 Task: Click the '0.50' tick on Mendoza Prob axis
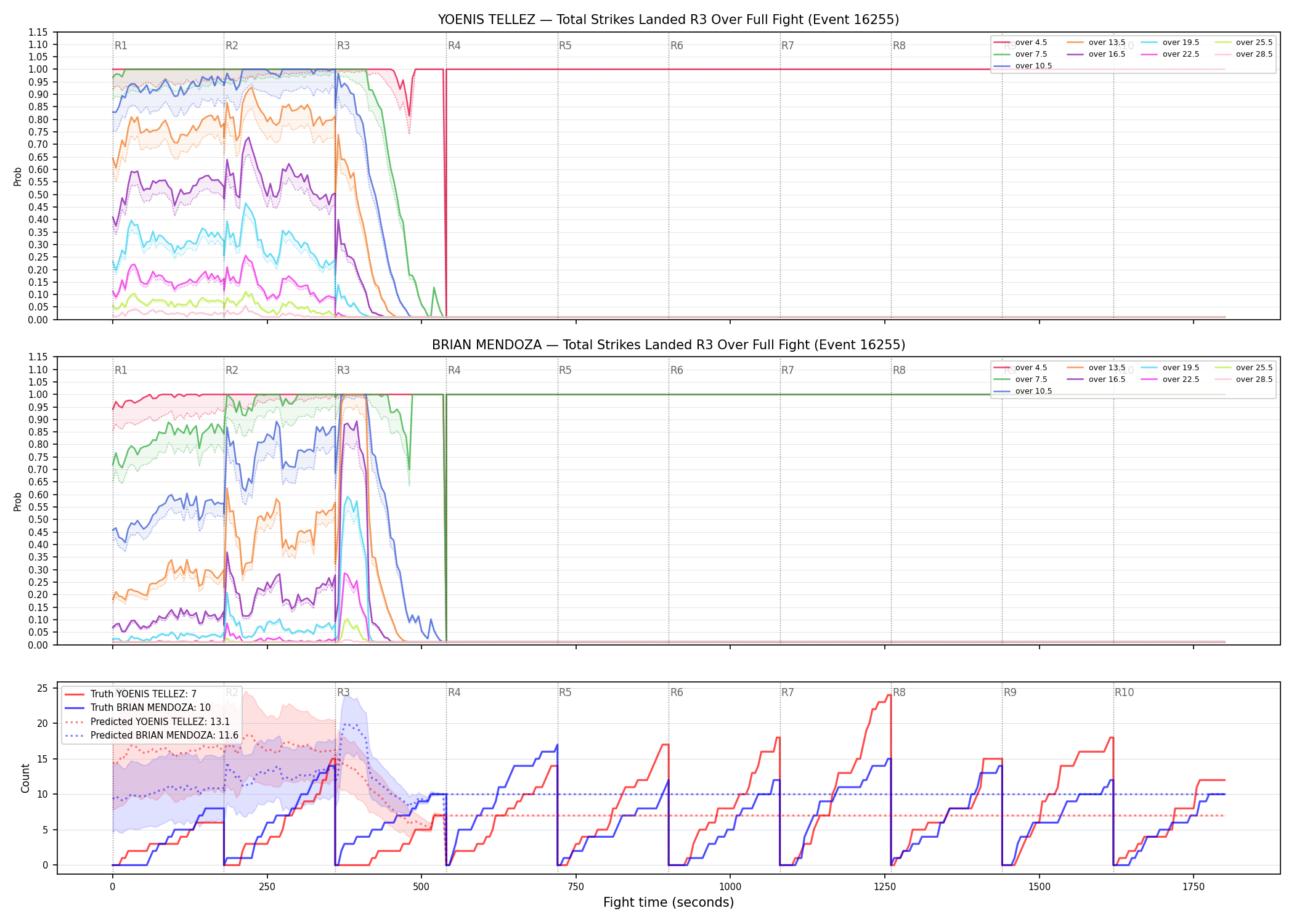pos(38,520)
